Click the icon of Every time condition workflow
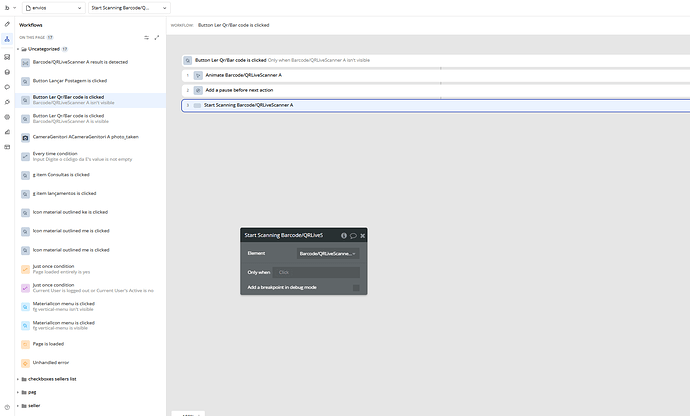Image resolution: width=690 pixels, height=416 pixels. pos(26,156)
